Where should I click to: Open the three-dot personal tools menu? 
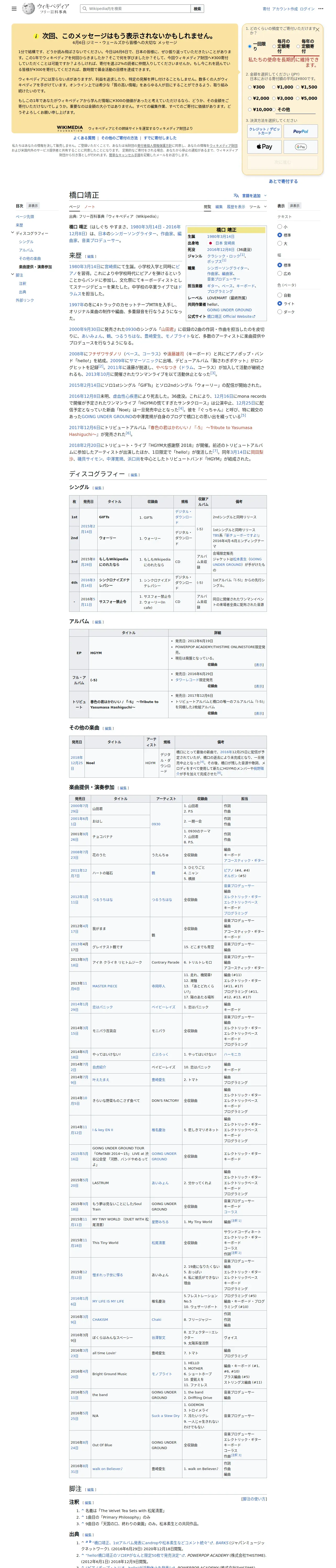[x=321, y=9]
